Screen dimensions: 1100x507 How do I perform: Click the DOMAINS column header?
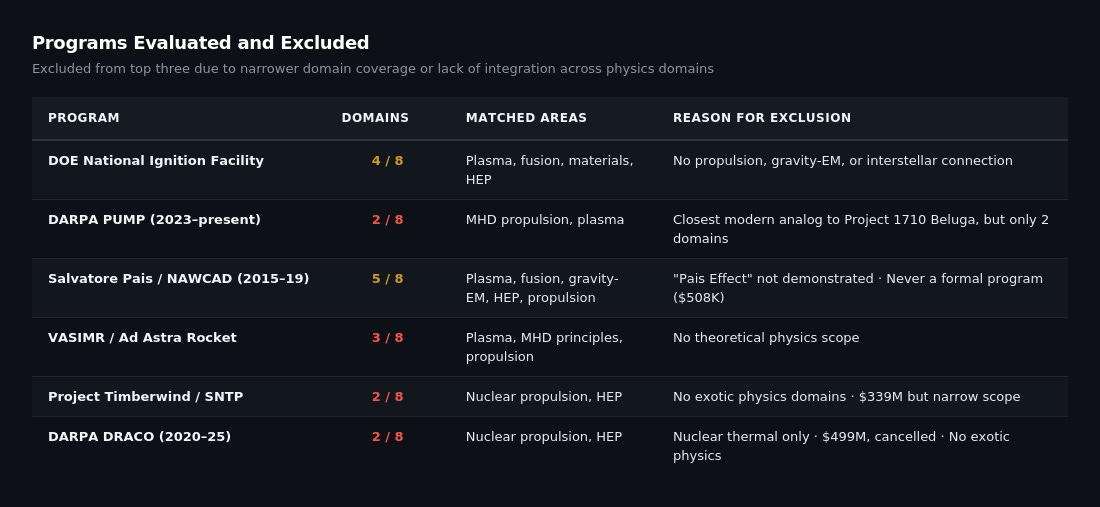[375, 118]
